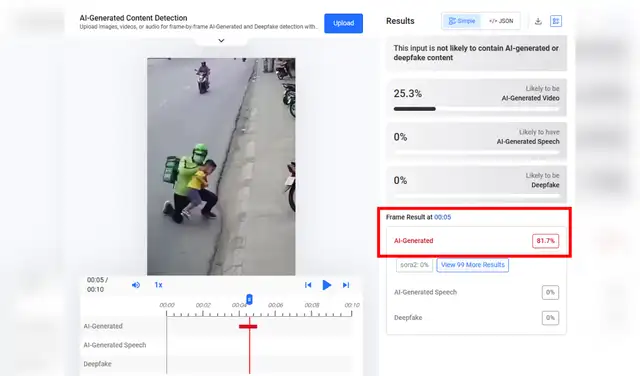640x376 pixels.
Task: Click the video preview of the scooter rider
Action: pos(221,167)
